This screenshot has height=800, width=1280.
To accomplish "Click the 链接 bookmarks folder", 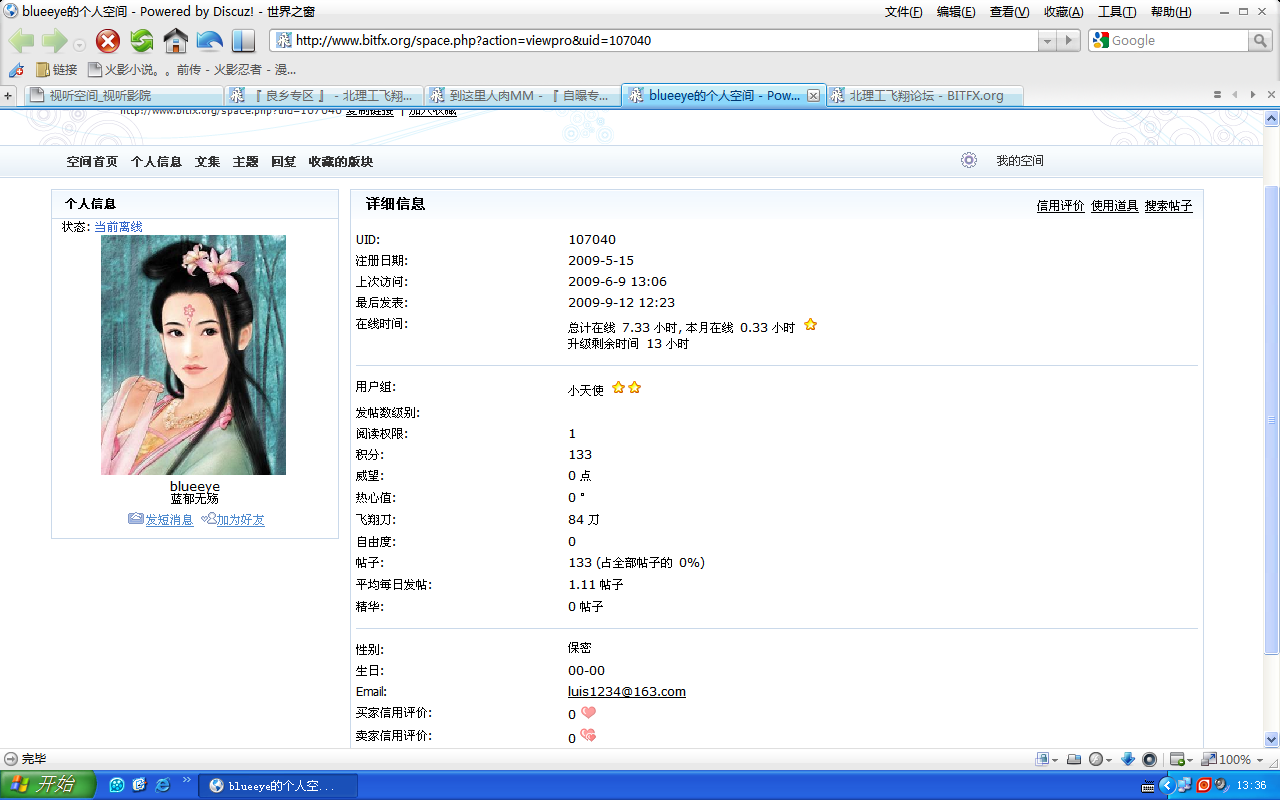I will 56,70.
